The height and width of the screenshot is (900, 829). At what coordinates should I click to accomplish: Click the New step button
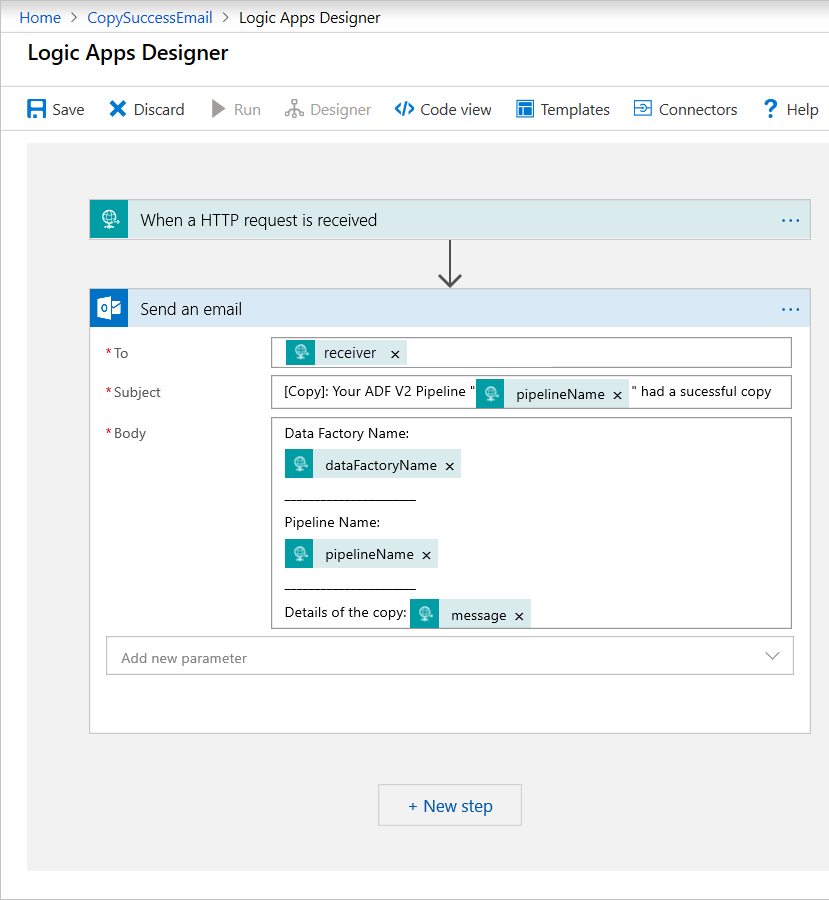(x=449, y=805)
